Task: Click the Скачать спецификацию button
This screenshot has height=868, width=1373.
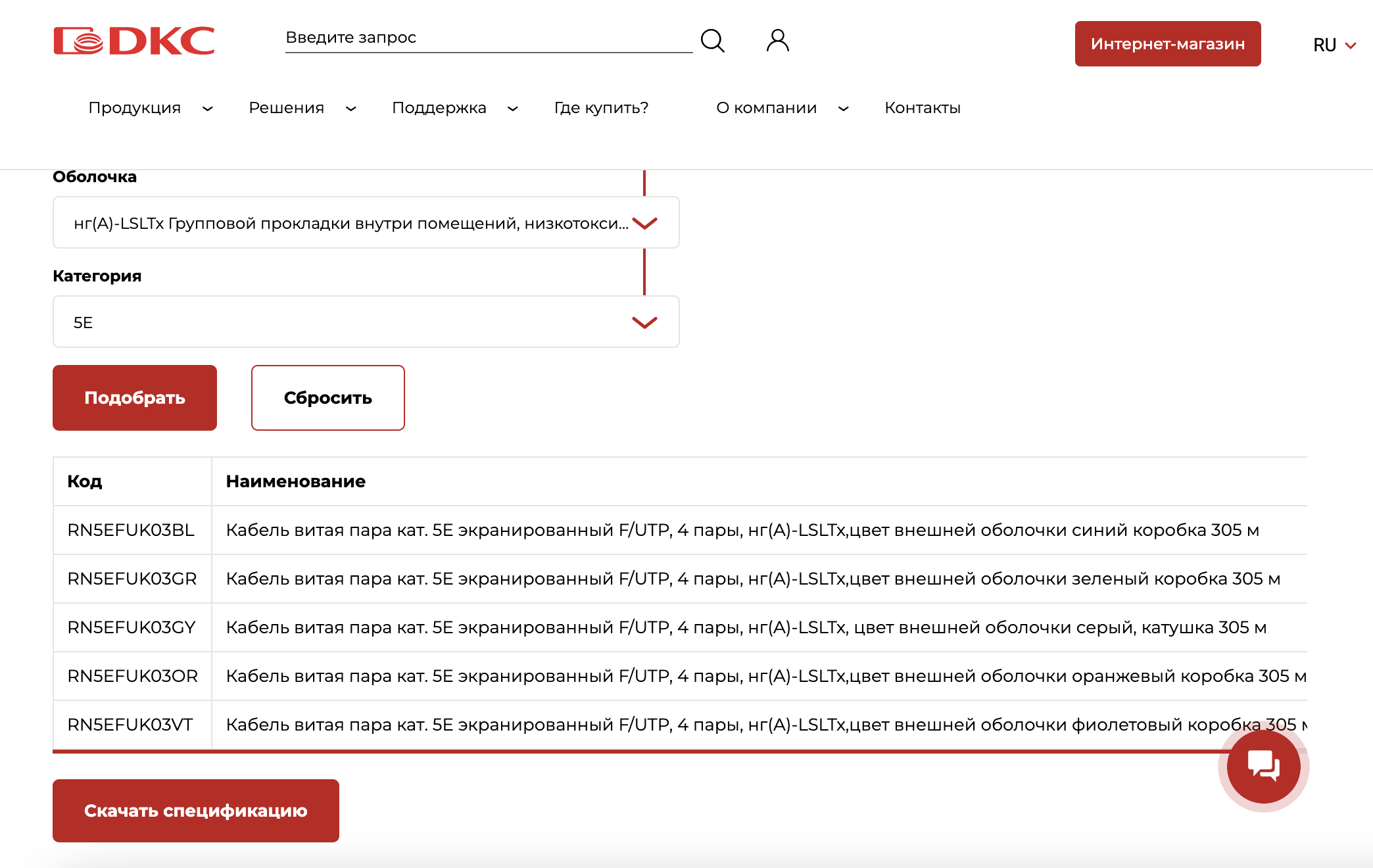Action: pos(196,811)
